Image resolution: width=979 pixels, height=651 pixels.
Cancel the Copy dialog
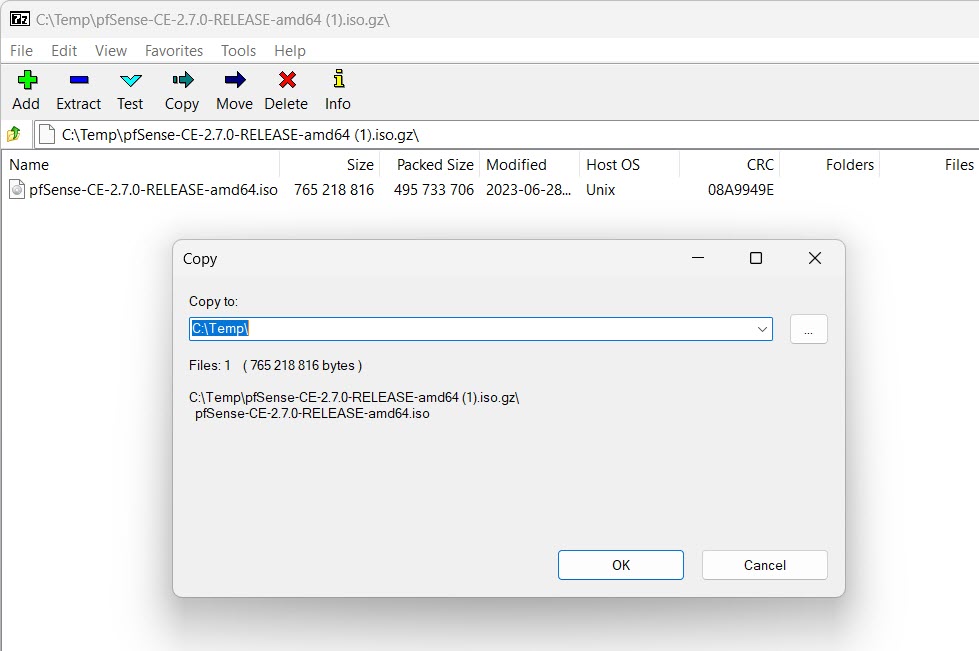pos(764,565)
